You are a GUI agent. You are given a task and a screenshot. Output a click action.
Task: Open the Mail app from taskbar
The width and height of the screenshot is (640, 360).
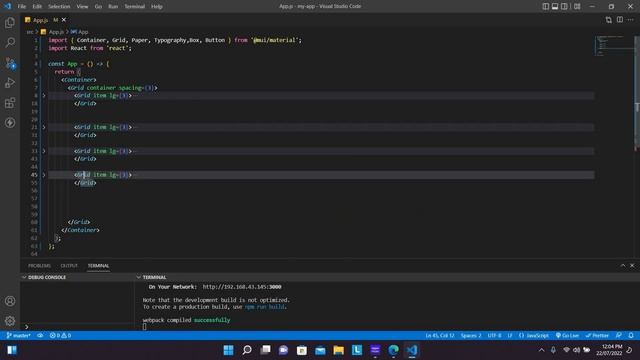point(320,350)
